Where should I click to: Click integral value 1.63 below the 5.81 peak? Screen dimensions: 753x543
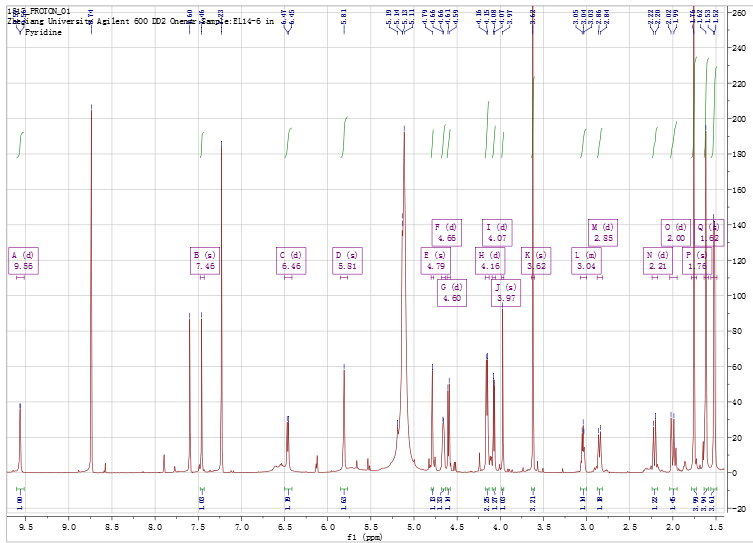click(x=344, y=503)
